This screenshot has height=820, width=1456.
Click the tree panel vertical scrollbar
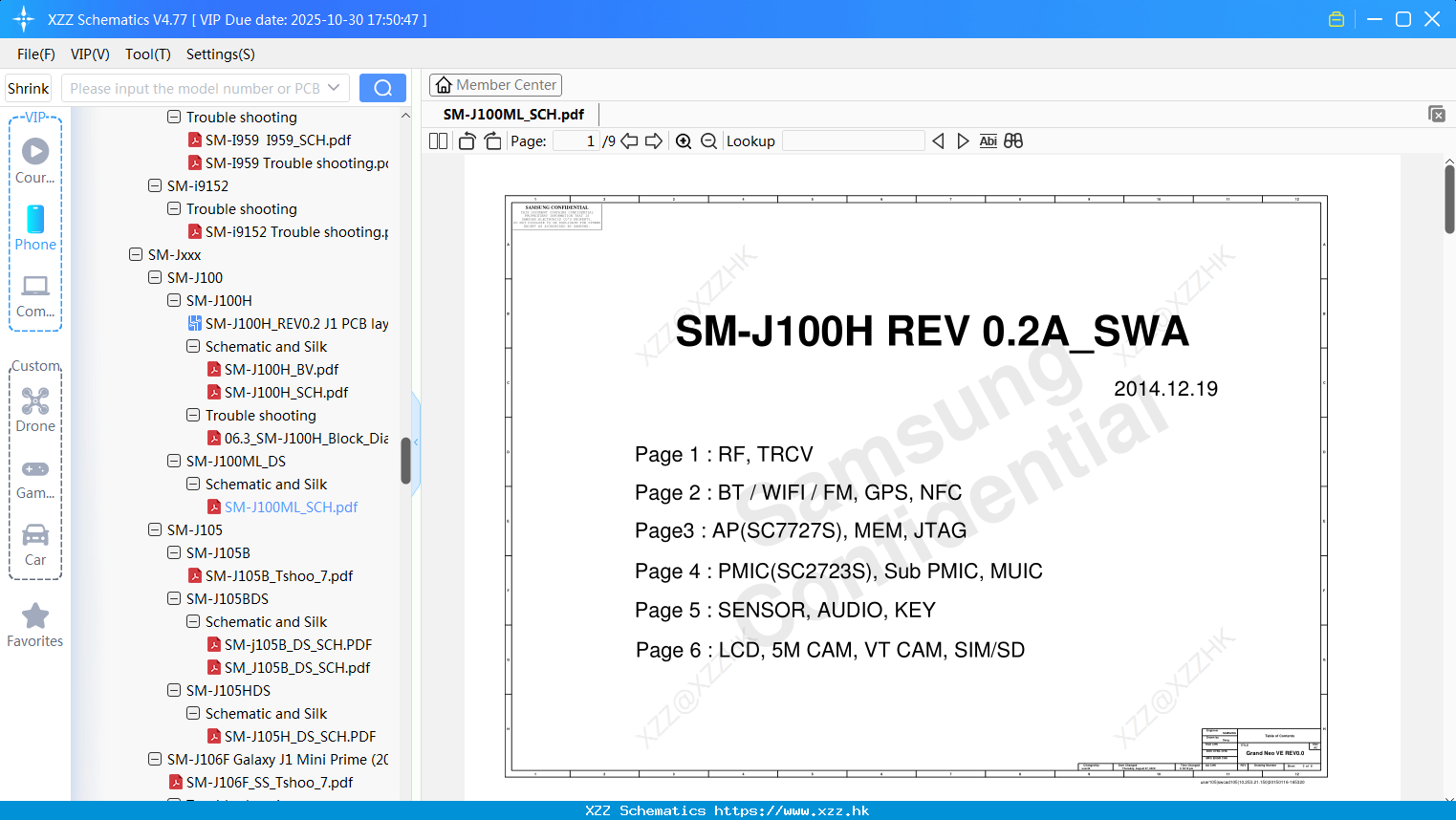tap(405, 461)
